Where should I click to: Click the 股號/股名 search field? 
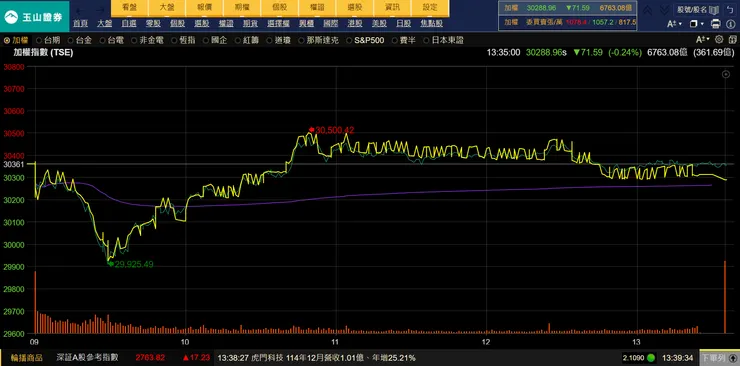692,9
